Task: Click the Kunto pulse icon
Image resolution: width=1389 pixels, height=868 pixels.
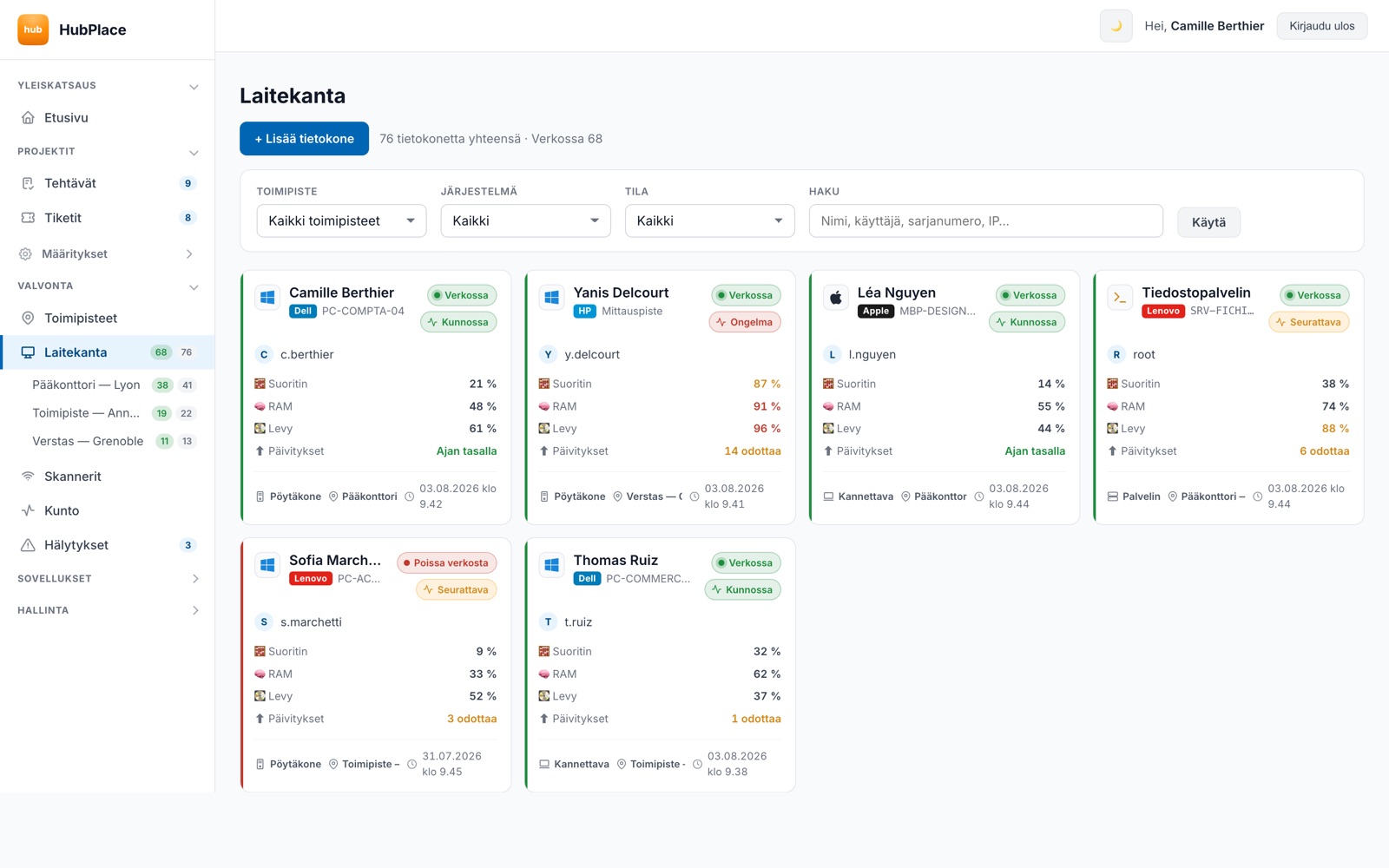Action: (x=28, y=511)
